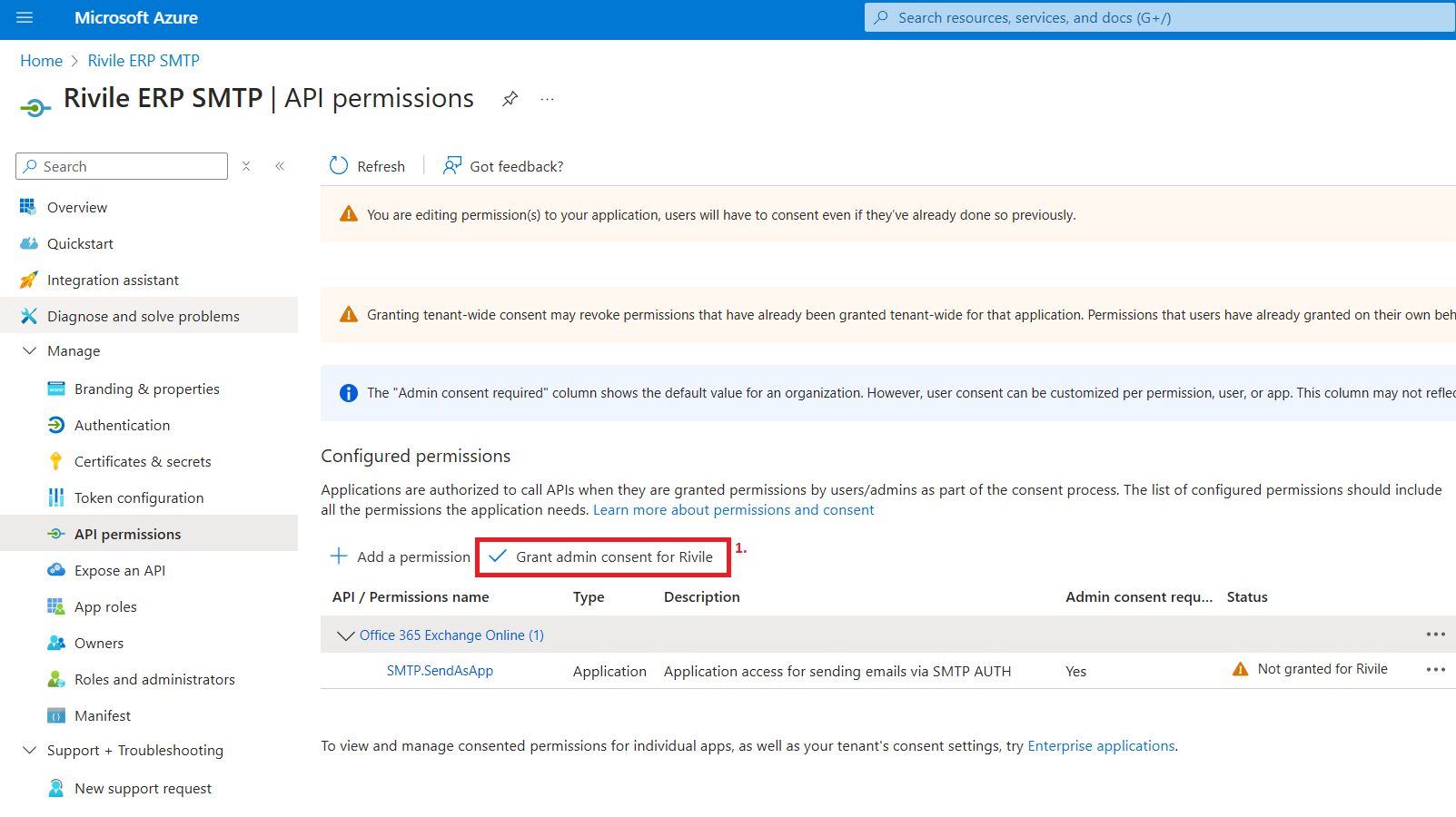The height and width of the screenshot is (817, 1456).
Task: Open the page's more options ellipsis
Action: [547, 99]
